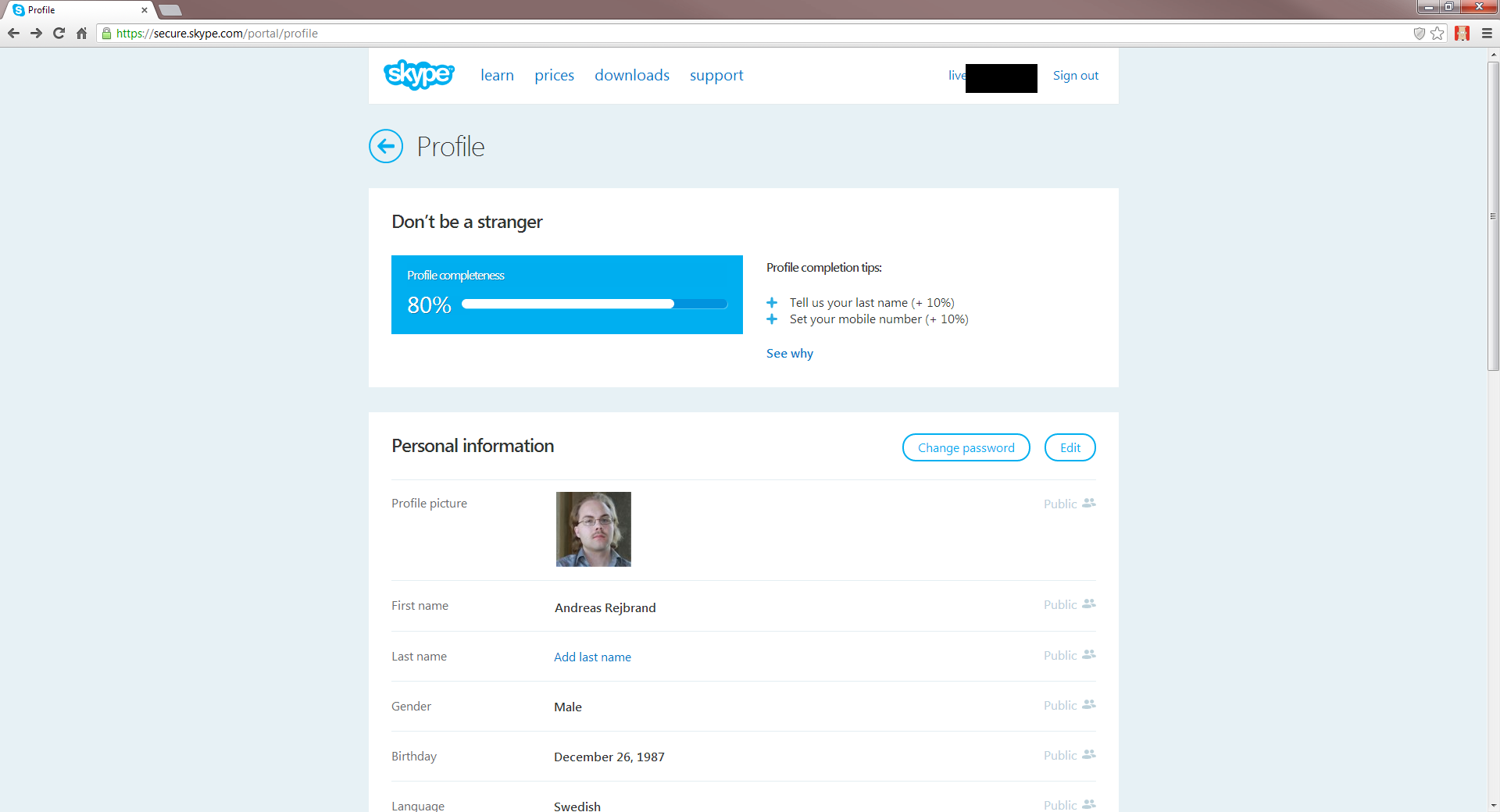
Task: Reload the page
Action: 59,34
